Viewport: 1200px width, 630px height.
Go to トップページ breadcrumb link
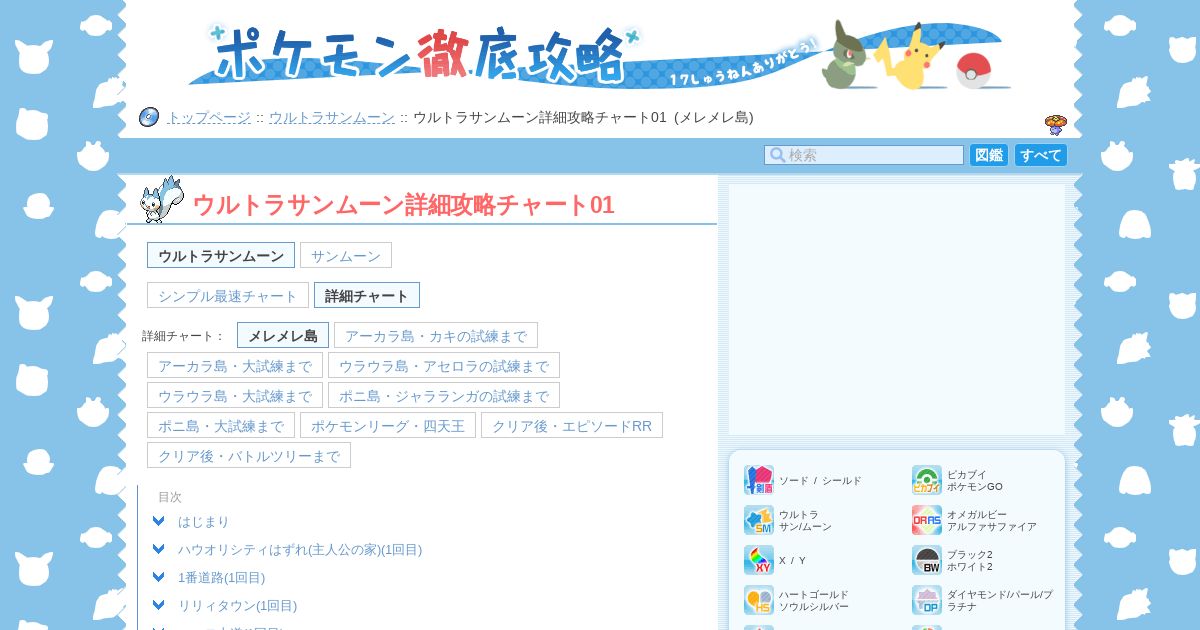(209, 117)
